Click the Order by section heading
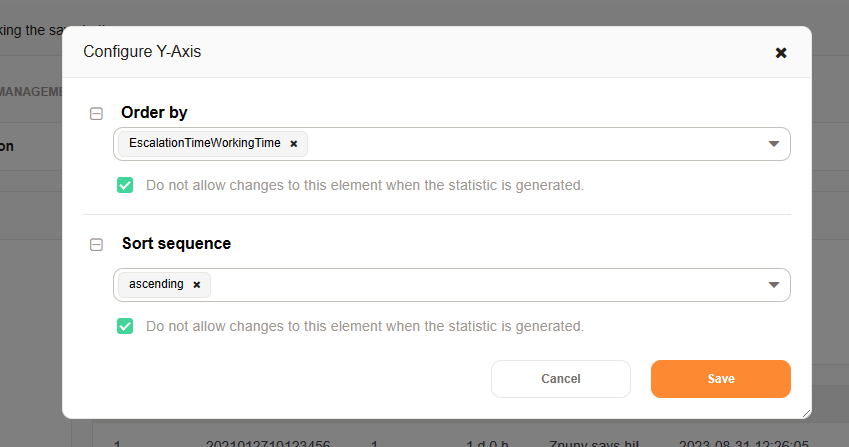Screen dimensions: 849x447 tap(154, 113)
